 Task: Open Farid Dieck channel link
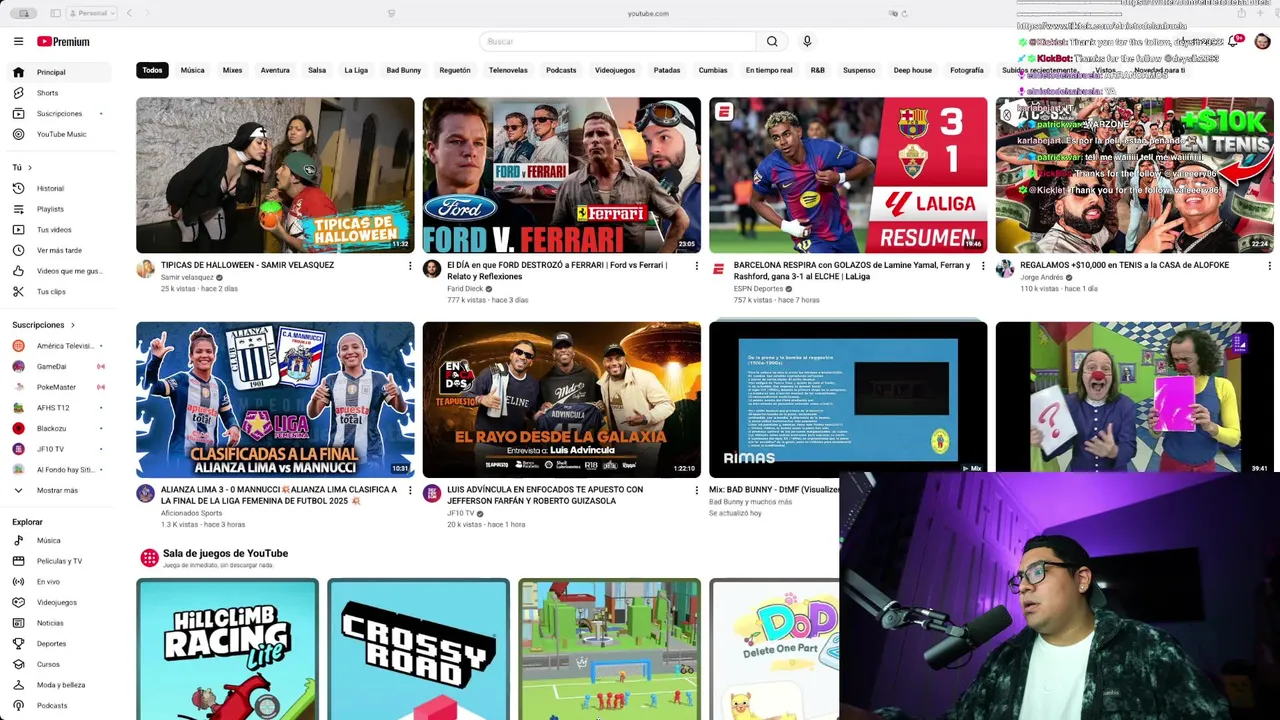coord(465,289)
